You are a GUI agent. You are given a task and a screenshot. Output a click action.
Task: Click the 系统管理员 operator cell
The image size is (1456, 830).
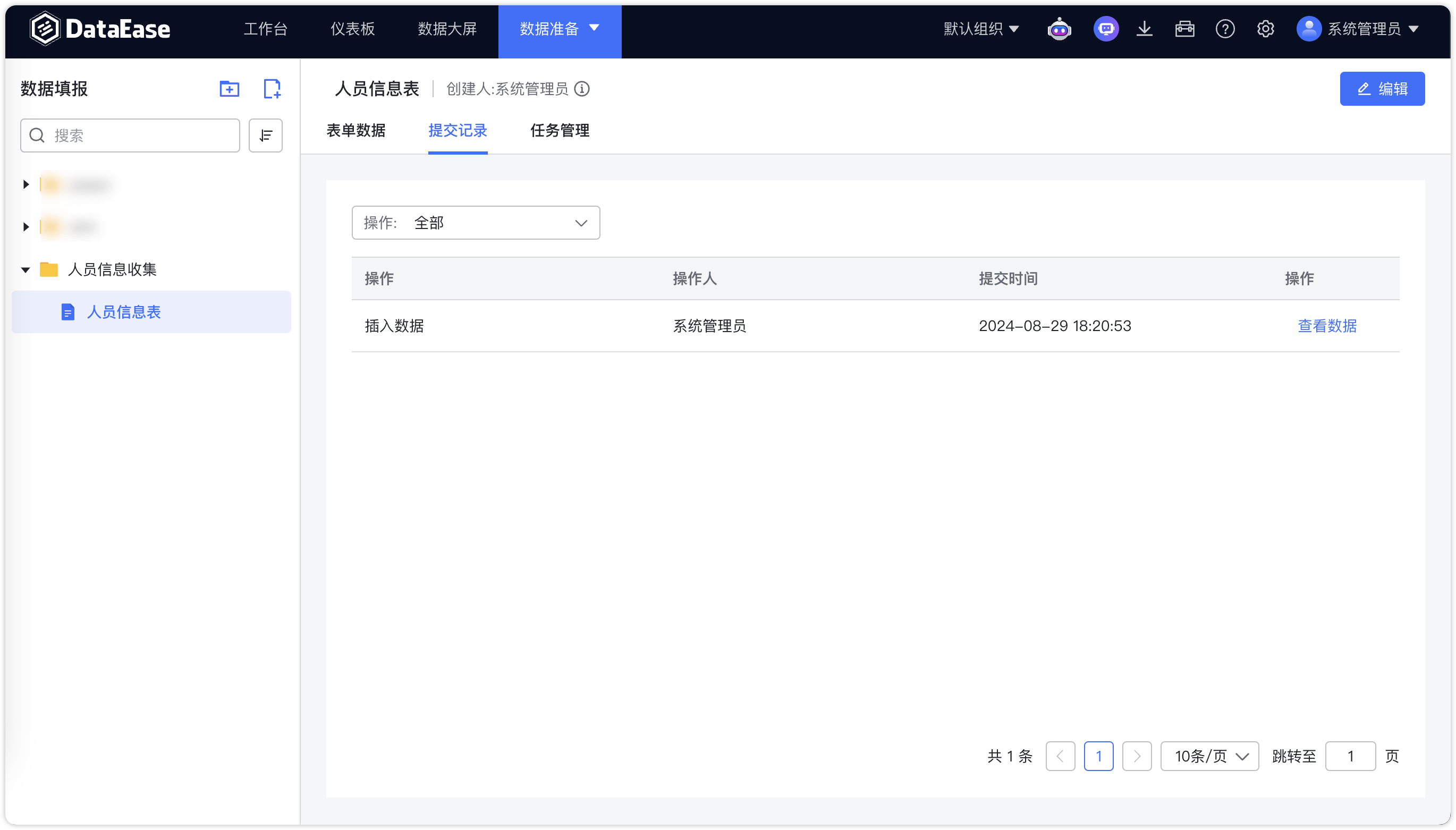[x=709, y=326]
